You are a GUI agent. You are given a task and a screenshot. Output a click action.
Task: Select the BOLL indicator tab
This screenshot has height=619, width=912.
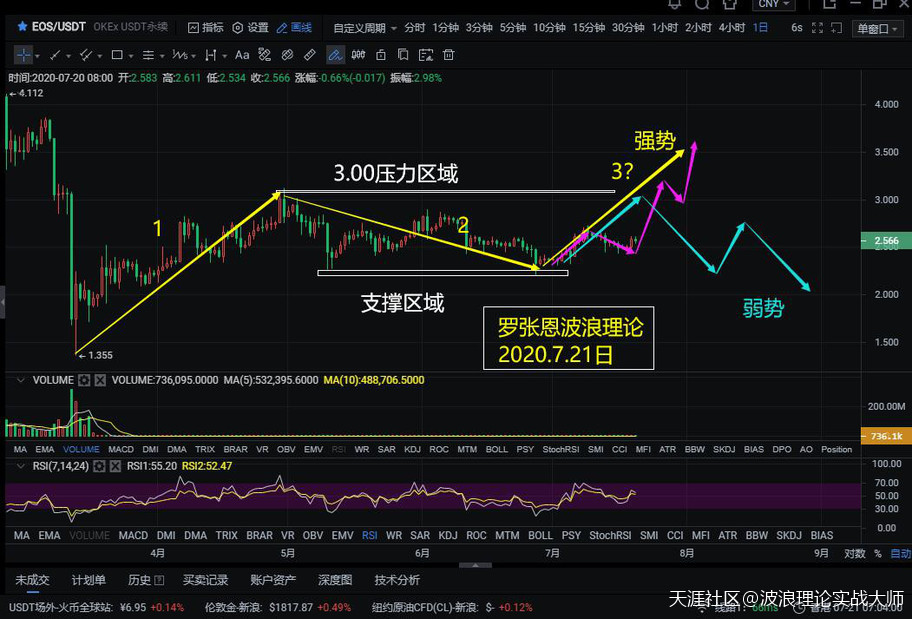point(496,450)
